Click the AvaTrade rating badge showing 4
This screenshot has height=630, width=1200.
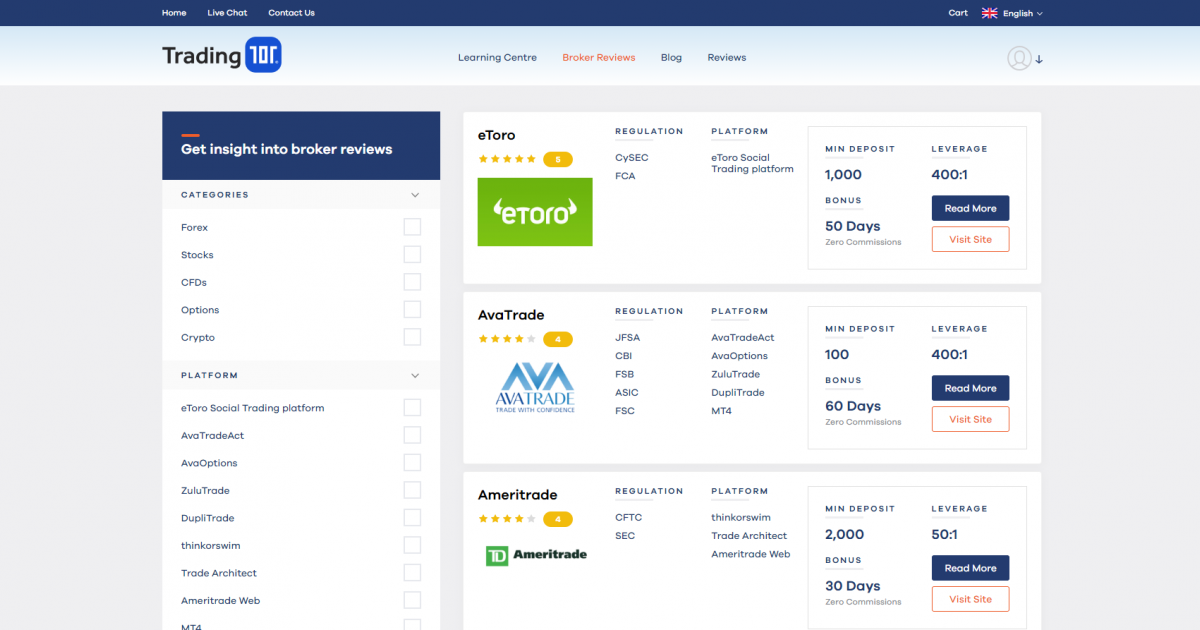(x=557, y=339)
